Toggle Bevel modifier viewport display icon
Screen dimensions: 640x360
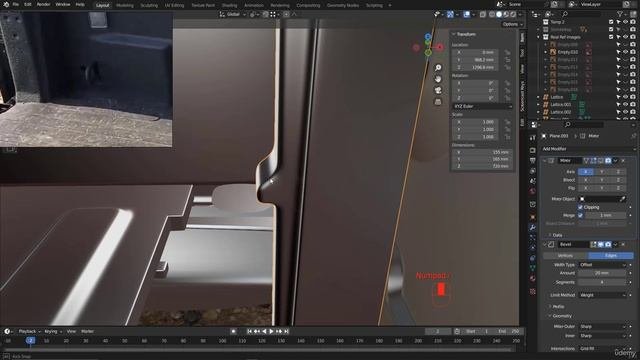601,244
